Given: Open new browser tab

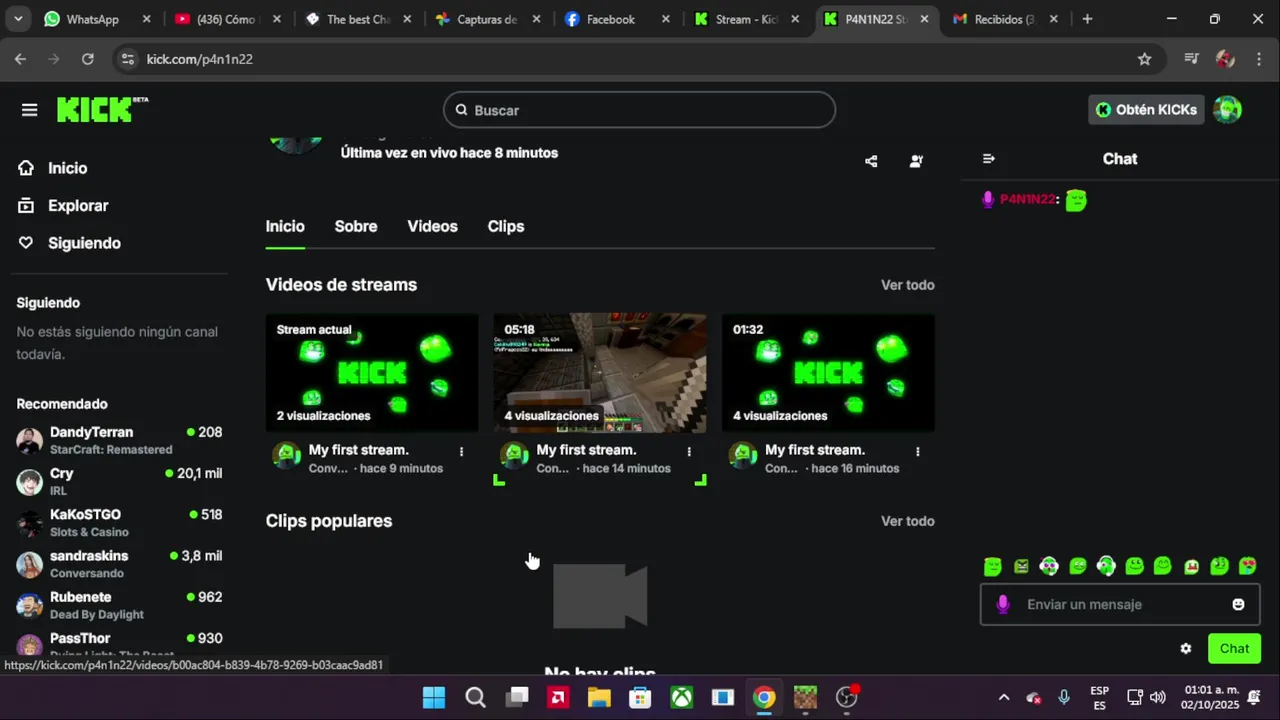Looking at the screenshot, I should tap(1087, 19).
